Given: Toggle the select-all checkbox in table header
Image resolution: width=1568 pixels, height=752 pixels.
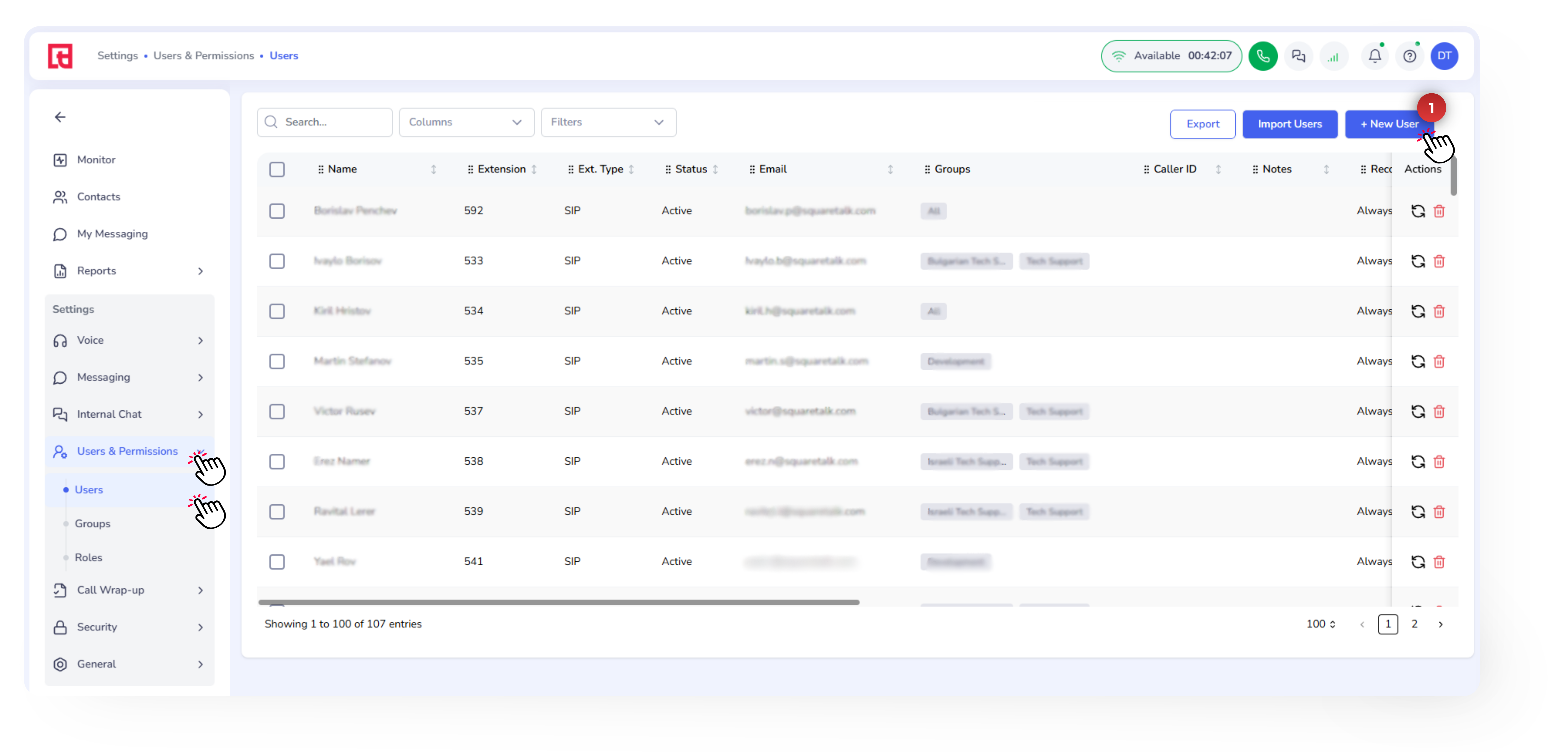Looking at the screenshot, I should tap(277, 169).
